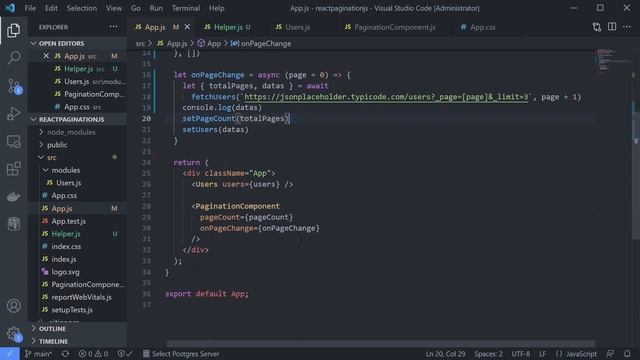
Task: Open the Terminal menu
Action: [x=186, y=8]
